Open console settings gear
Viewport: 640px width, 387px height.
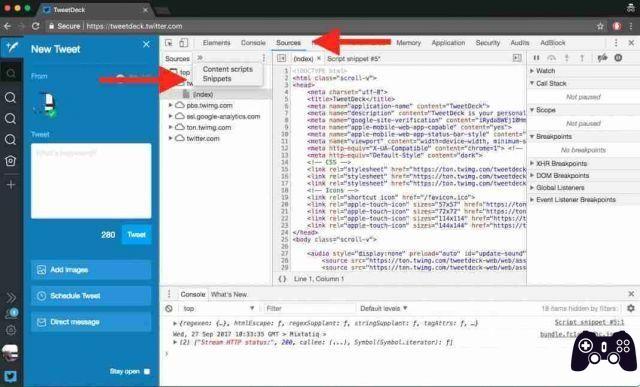click(631, 308)
